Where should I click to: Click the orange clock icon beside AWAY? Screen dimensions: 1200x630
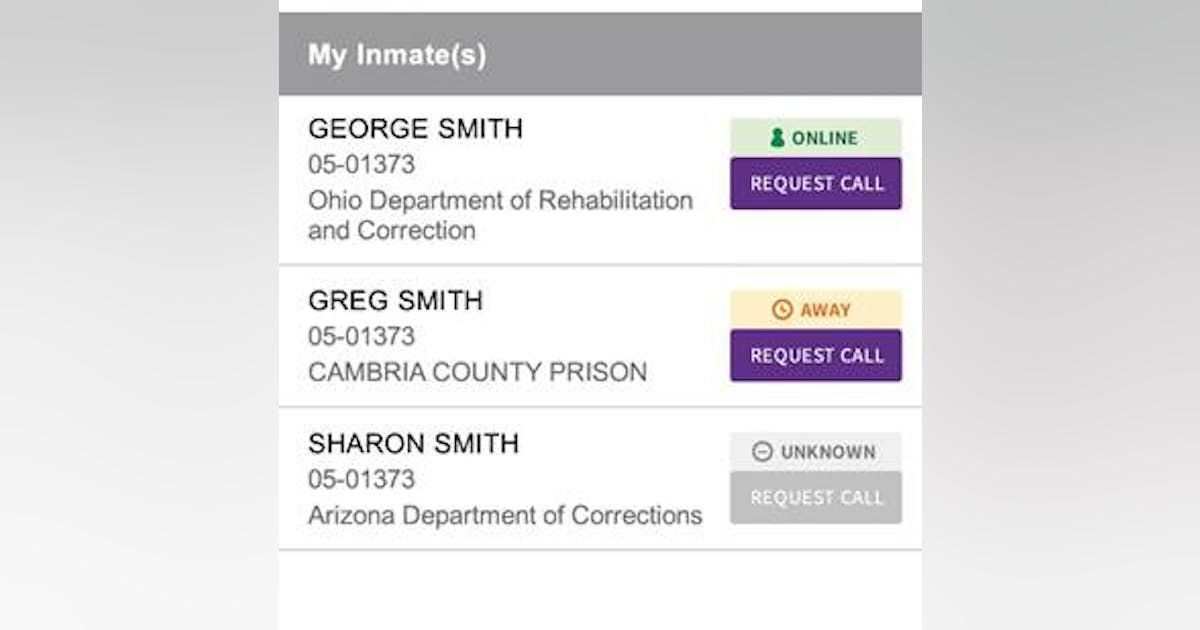click(782, 310)
